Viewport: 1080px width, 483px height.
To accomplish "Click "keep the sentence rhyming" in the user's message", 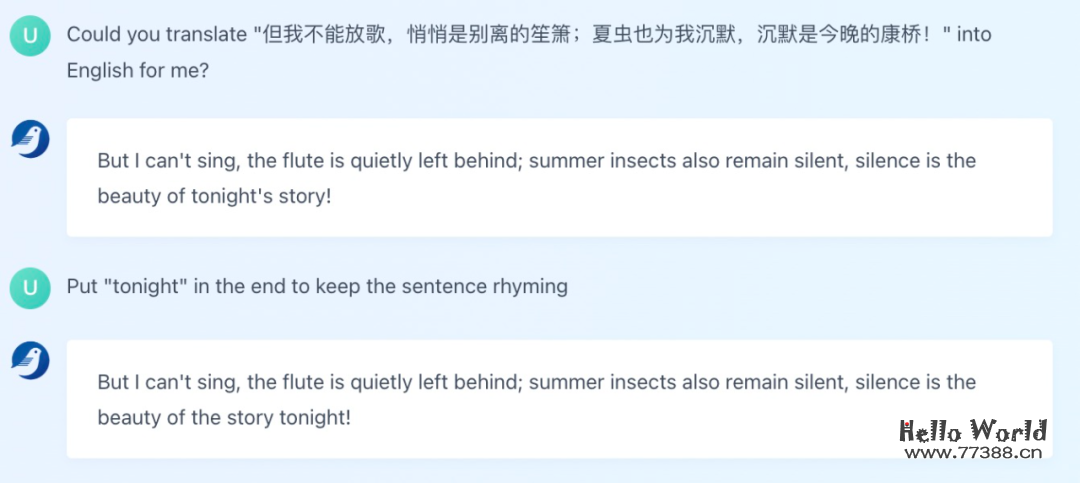I will (x=441, y=287).
